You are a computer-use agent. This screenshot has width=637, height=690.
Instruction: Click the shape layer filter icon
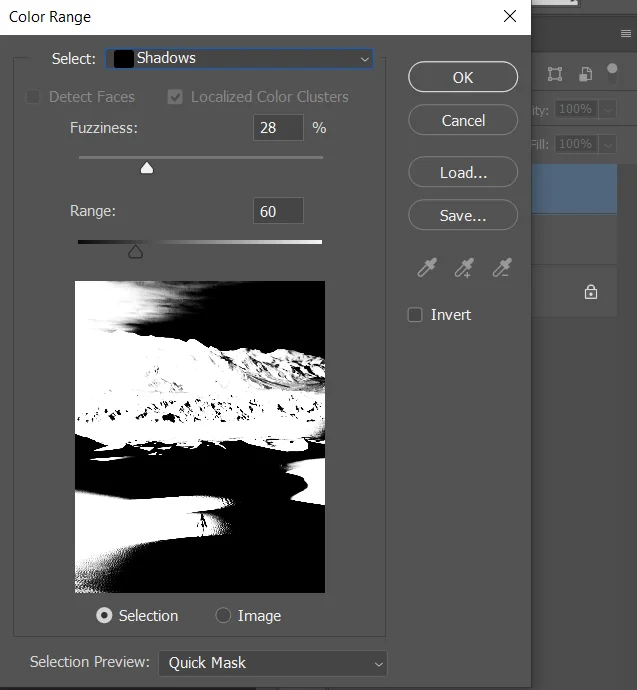[555, 74]
